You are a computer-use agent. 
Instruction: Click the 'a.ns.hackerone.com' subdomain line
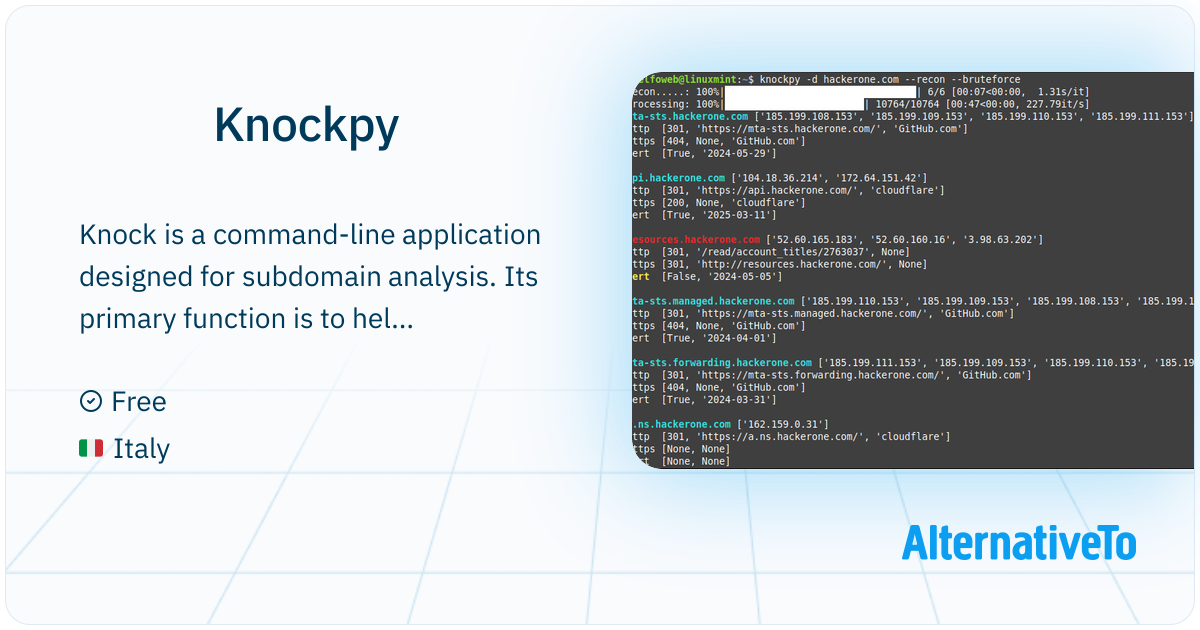point(731,425)
